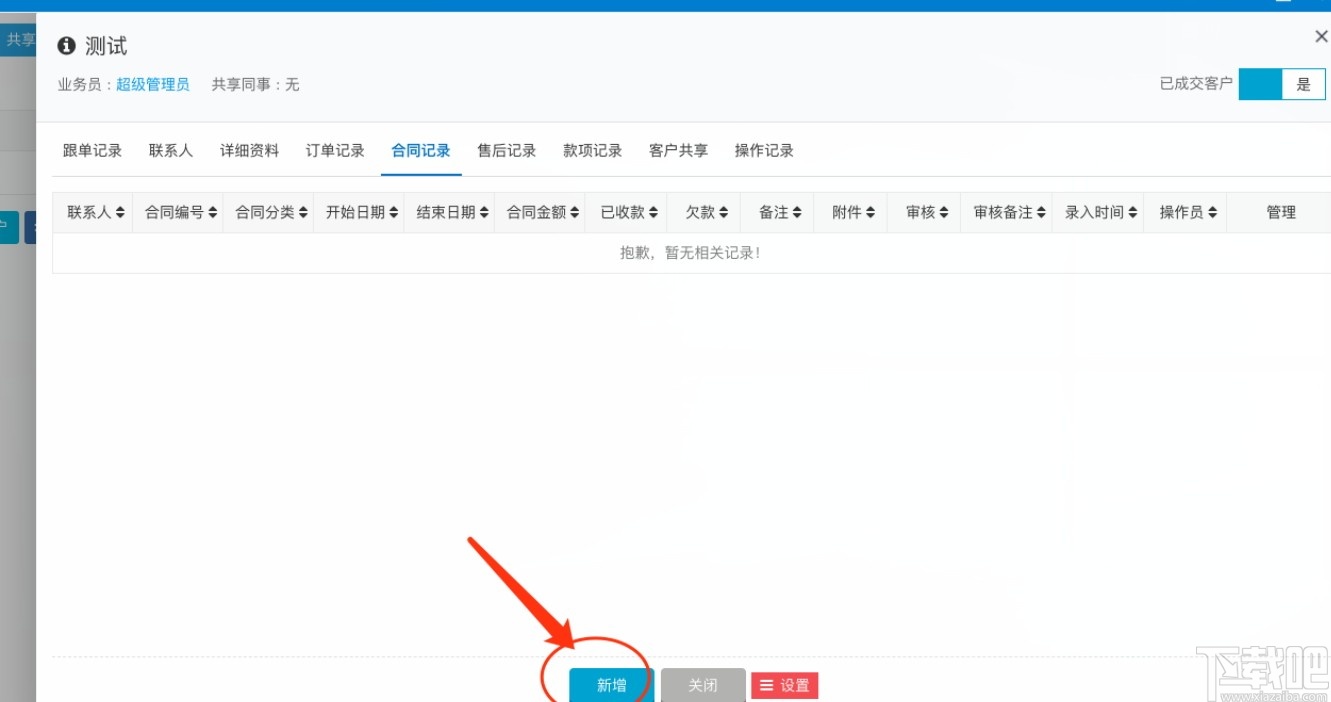This screenshot has height=702, width=1331.
Task: Open the 售后记录 tab
Action: pyautogui.click(x=506, y=149)
